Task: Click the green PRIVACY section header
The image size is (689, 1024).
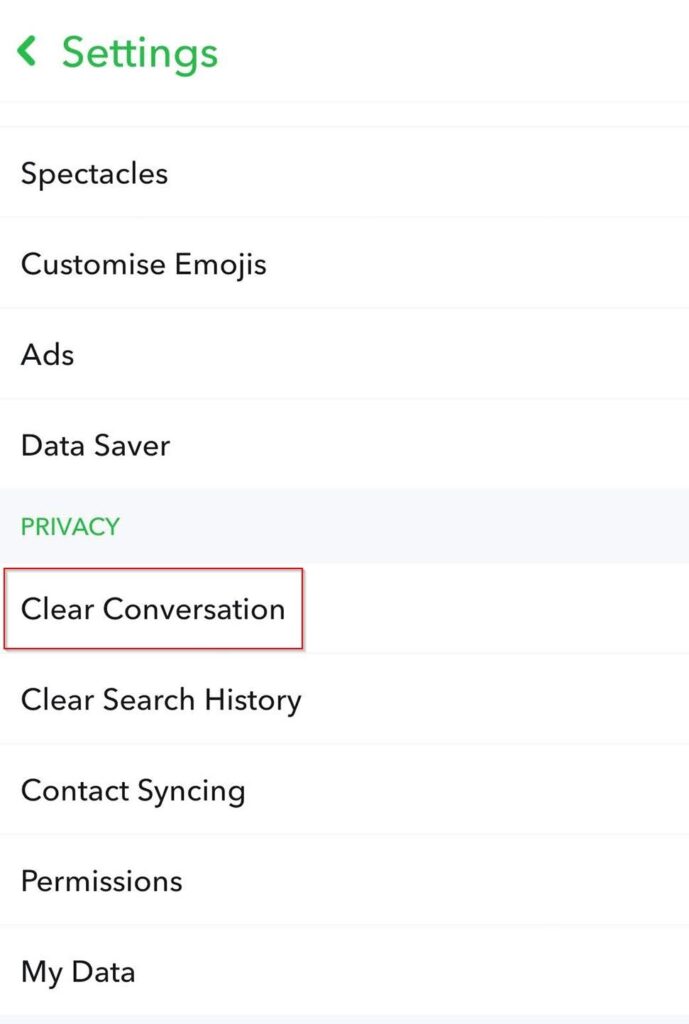Action: [x=70, y=527]
